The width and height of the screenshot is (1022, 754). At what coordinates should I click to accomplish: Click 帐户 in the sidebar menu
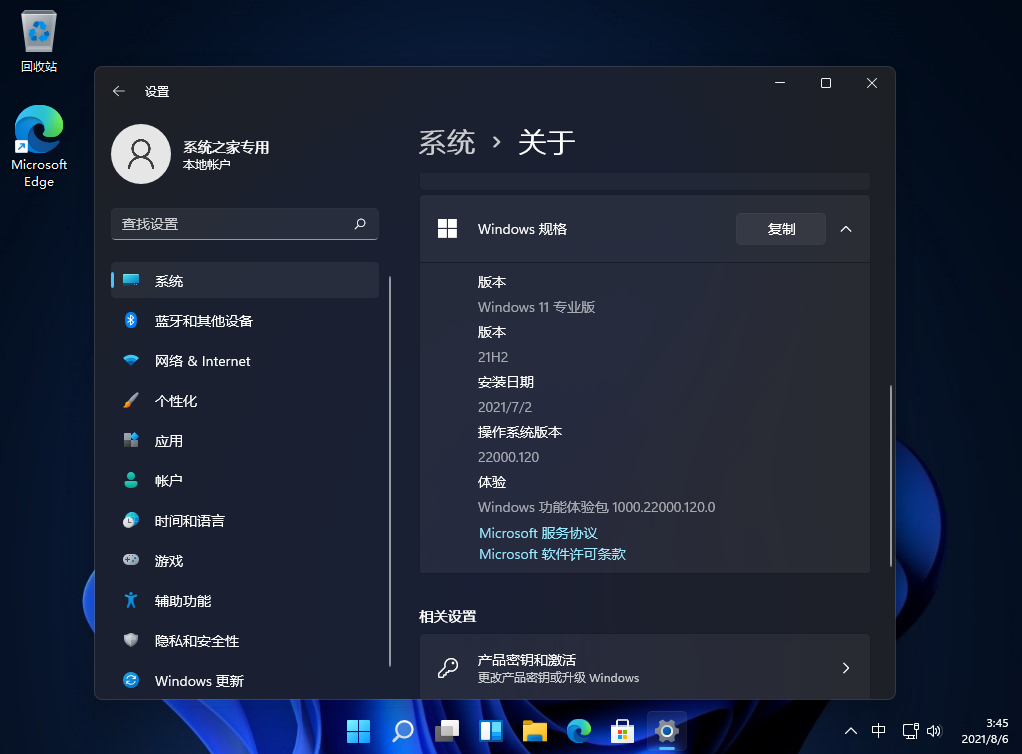pos(168,481)
